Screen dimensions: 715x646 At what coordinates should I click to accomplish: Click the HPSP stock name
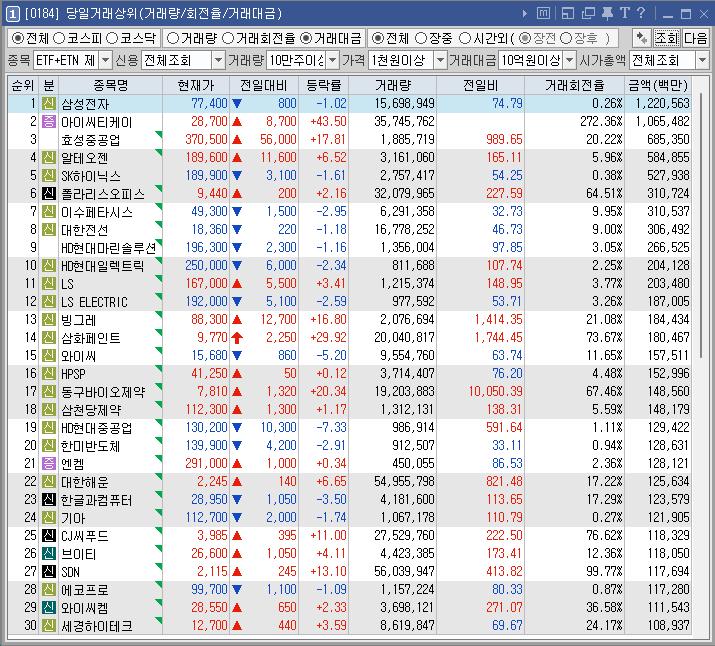(x=73, y=374)
